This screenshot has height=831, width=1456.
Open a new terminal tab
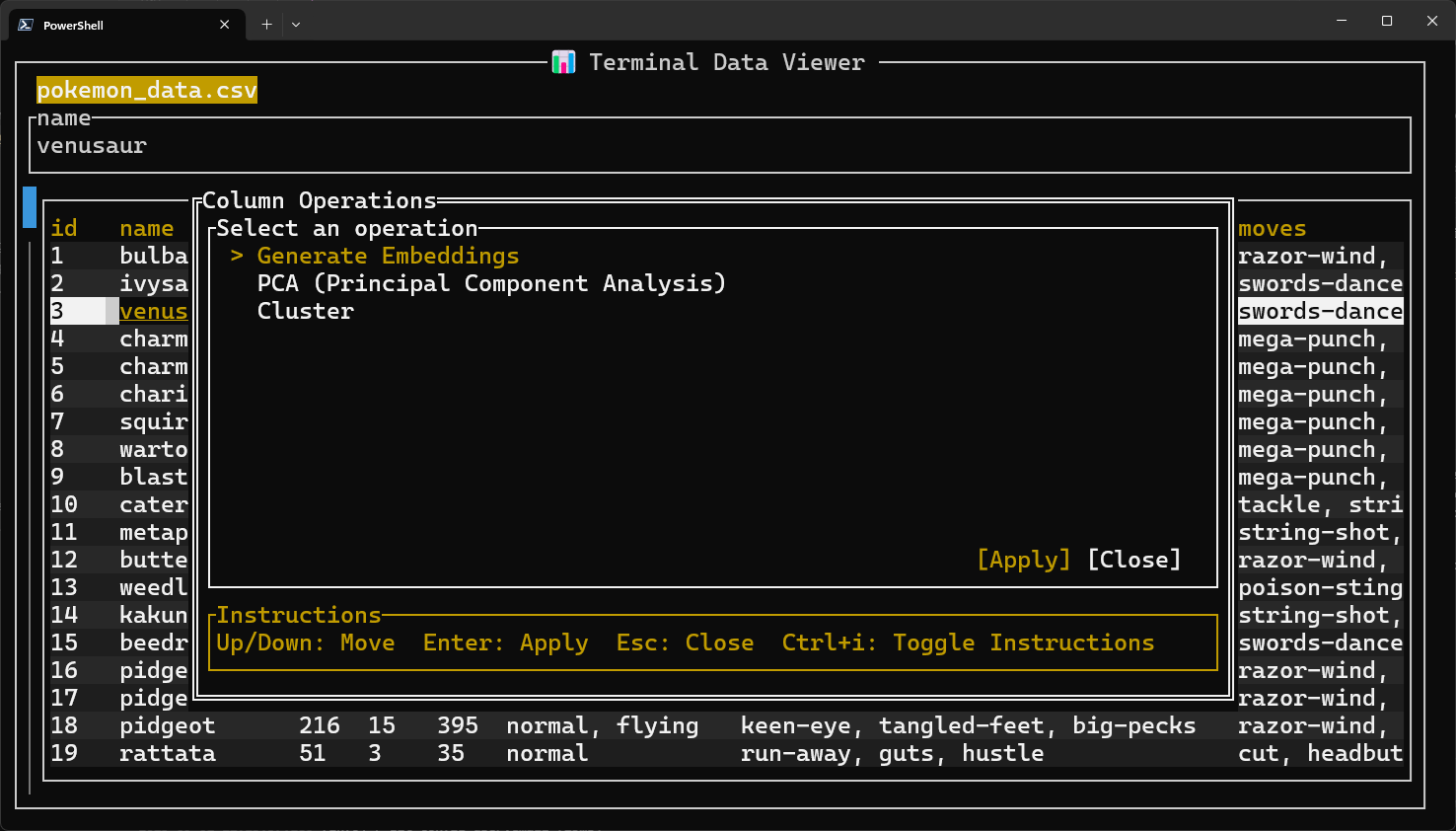(266, 25)
